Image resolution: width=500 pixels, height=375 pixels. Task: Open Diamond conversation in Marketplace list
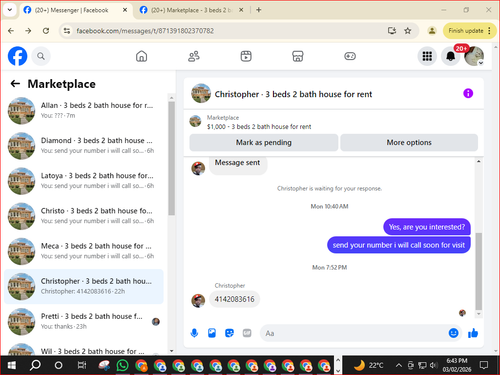(x=84, y=146)
